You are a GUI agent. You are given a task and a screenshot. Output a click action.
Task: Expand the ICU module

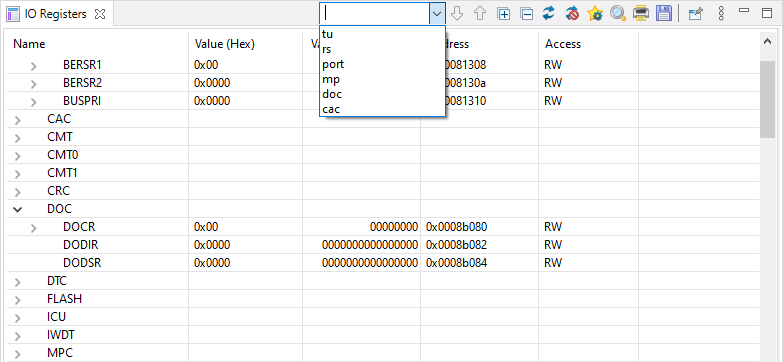(x=17, y=318)
